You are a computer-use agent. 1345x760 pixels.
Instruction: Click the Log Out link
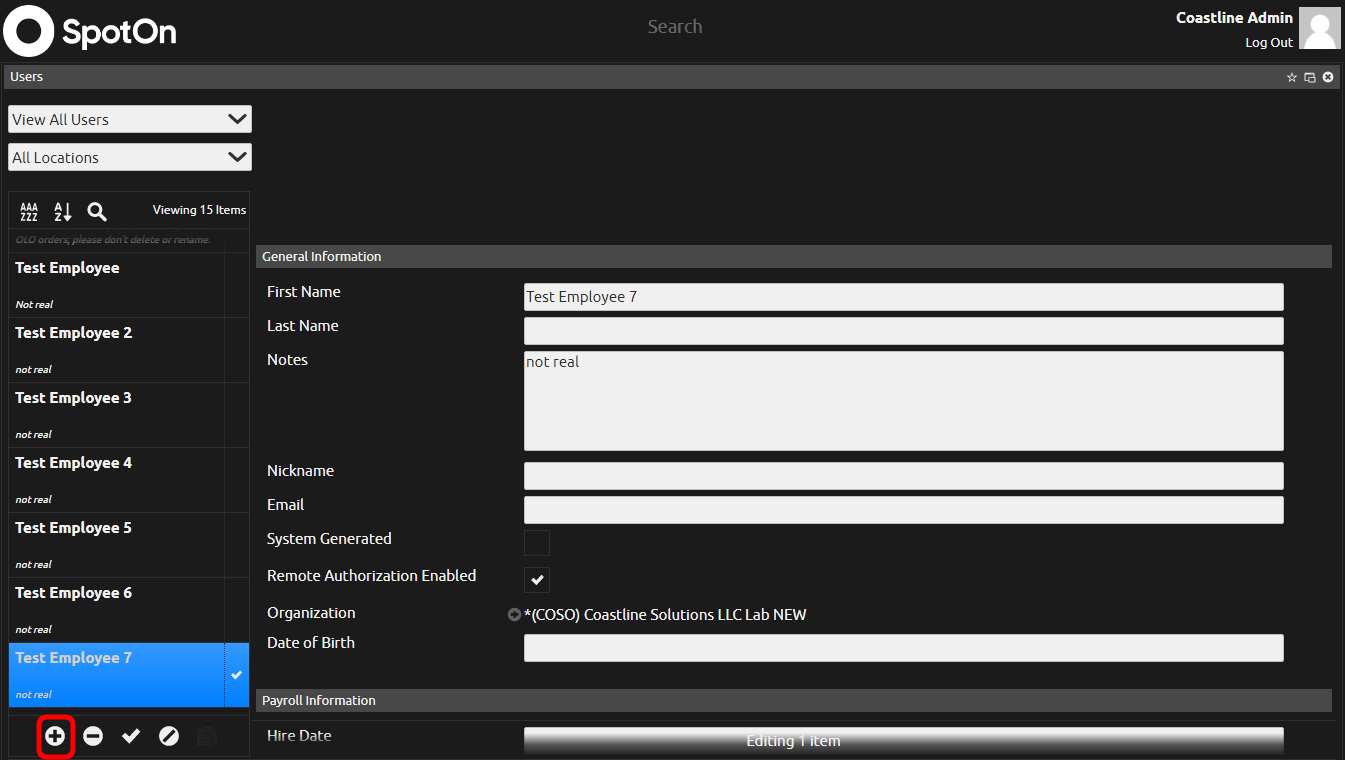[1269, 42]
